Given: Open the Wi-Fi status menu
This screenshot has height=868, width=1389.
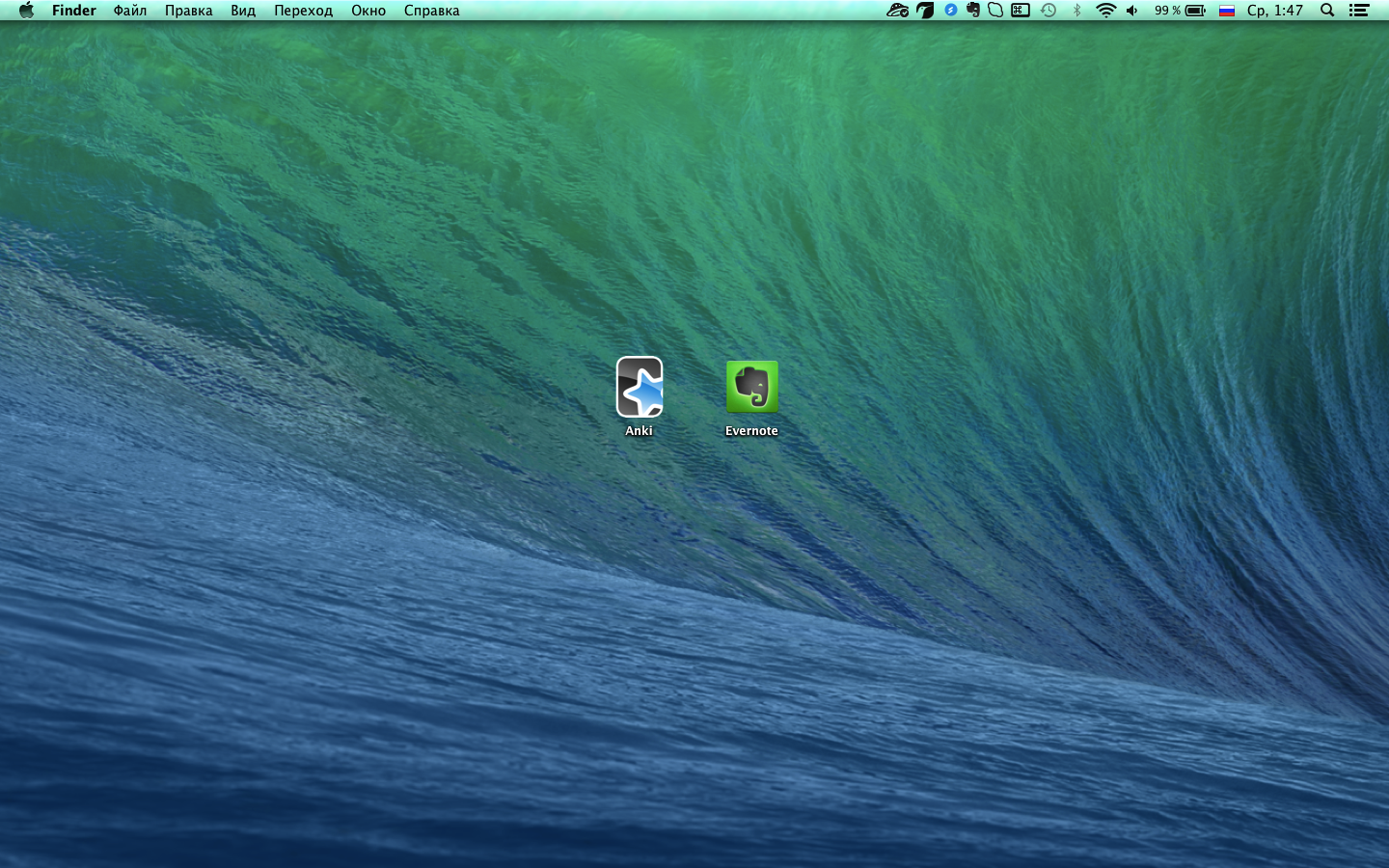Looking at the screenshot, I should pyautogui.click(x=1106, y=11).
